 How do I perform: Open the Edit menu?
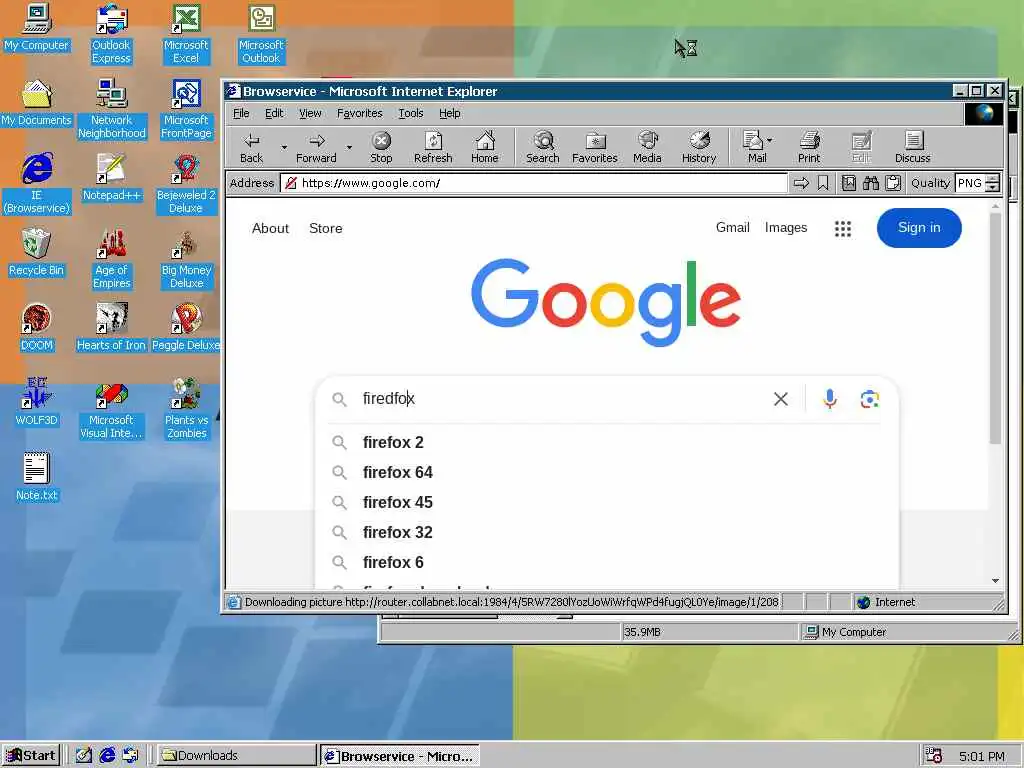coord(274,113)
